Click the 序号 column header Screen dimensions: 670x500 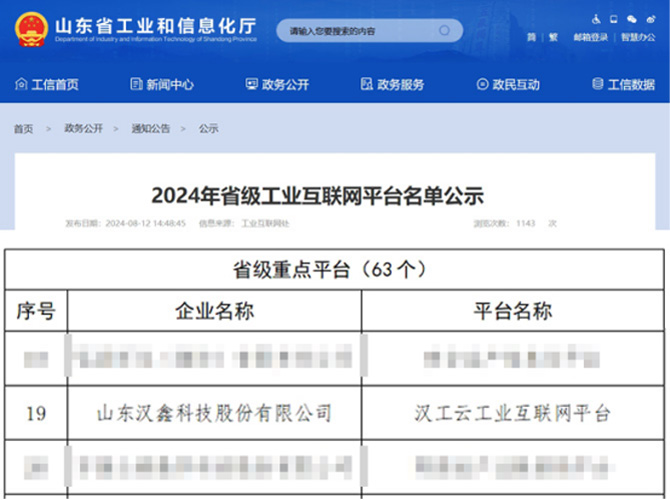(36, 311)
